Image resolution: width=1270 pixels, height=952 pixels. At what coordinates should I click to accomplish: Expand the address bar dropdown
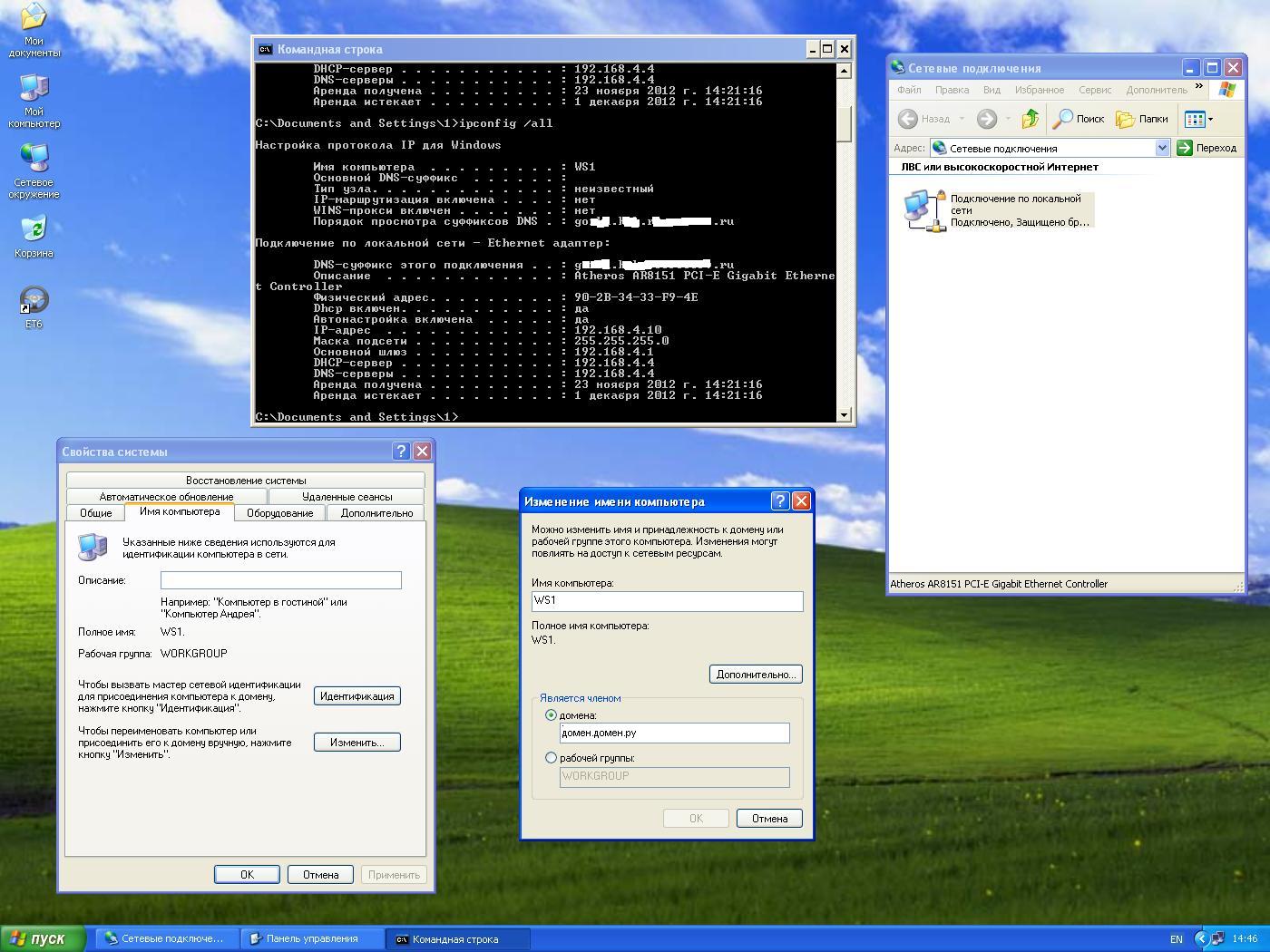point(1162,148)
